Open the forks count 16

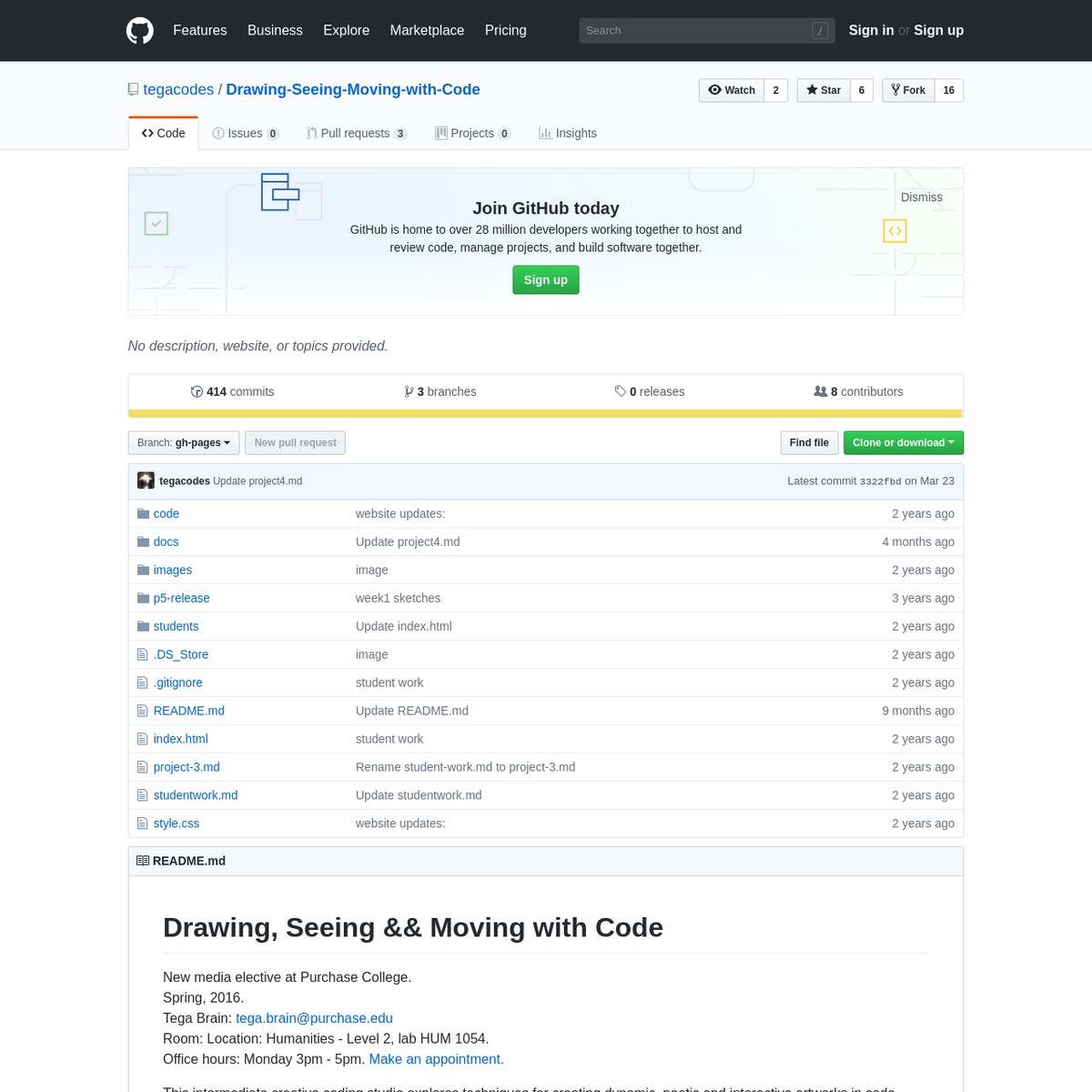click(949, 90)
